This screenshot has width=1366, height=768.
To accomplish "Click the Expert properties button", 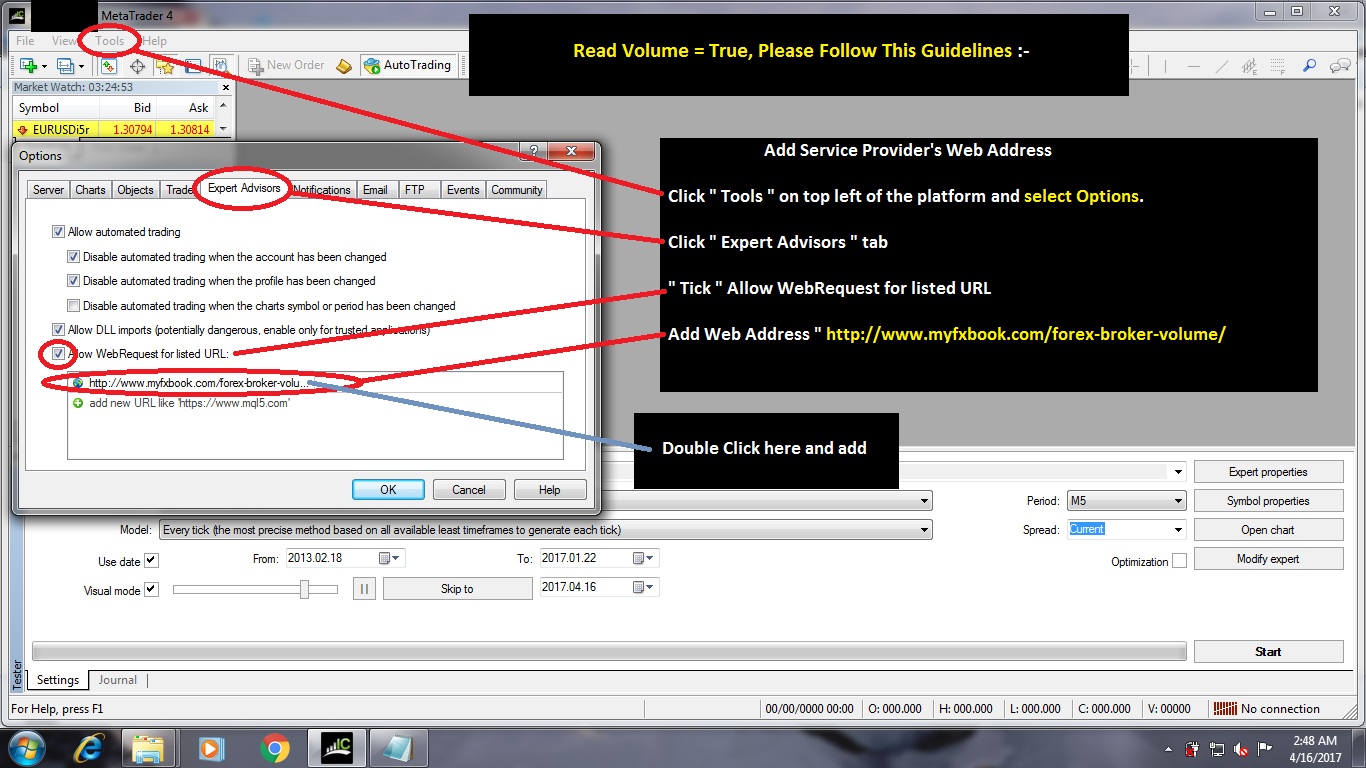I will (x=1268, y=472).
